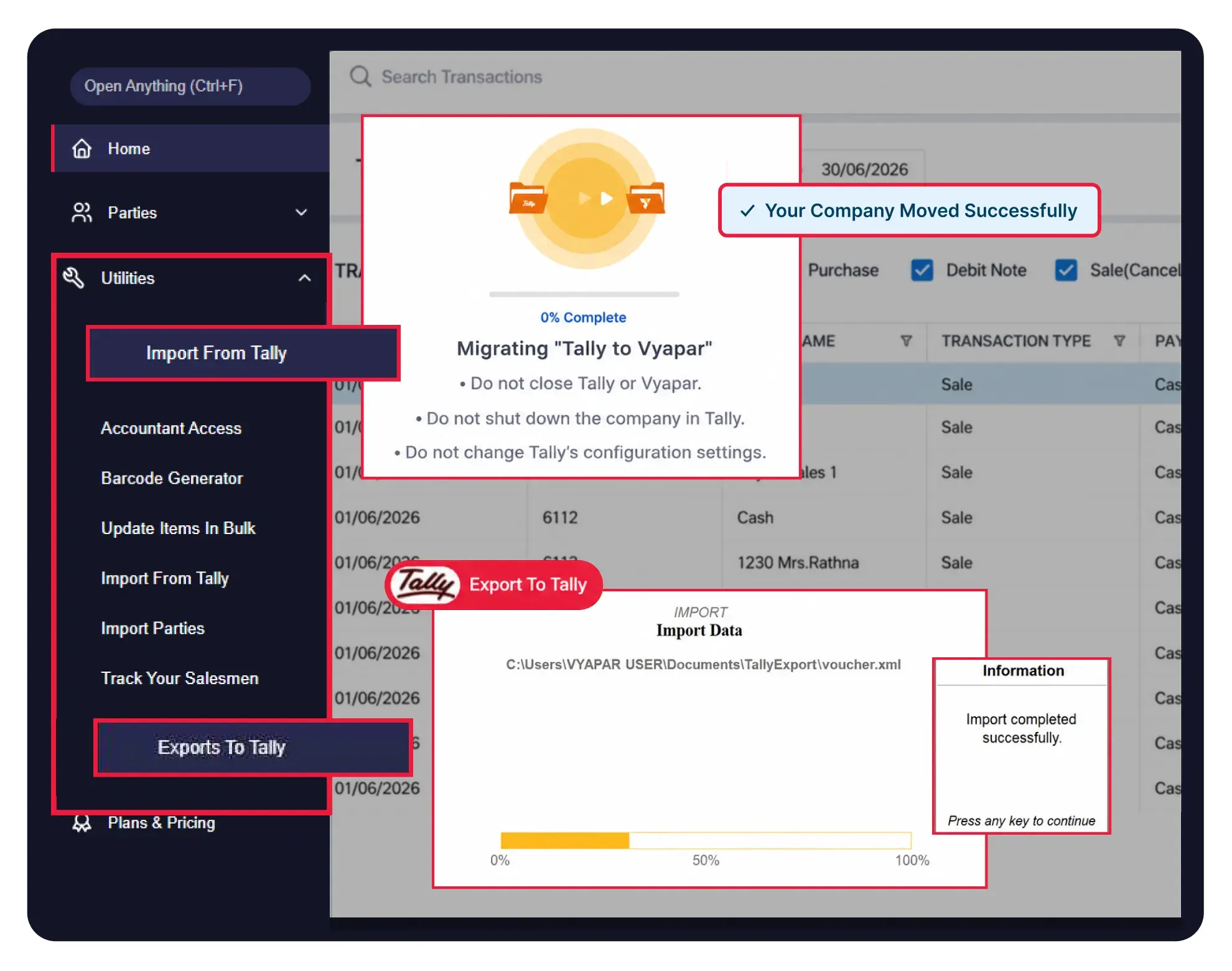Click the voucher.xml file path text
Image resolution: width=1232 pixels, height=971 pixels.
(703, 665)
